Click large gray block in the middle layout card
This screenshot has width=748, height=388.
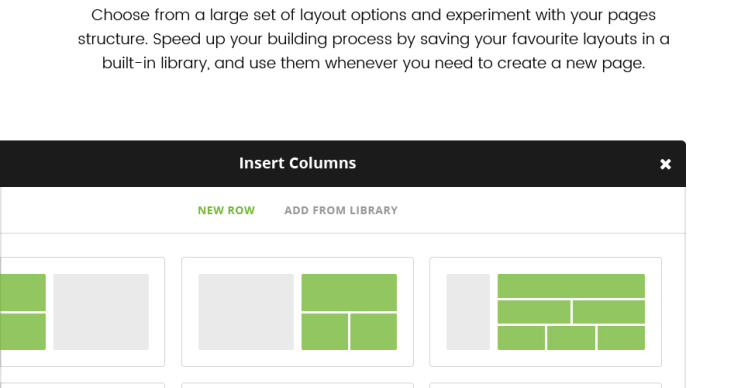[246, 312]
